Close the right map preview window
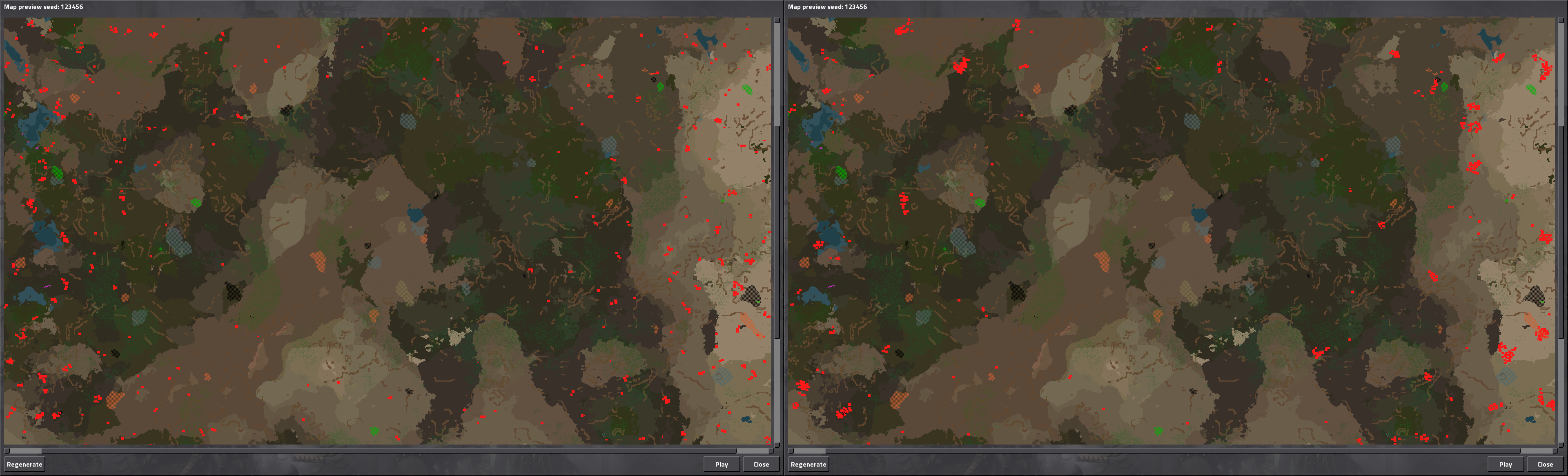 point(1545,465)
